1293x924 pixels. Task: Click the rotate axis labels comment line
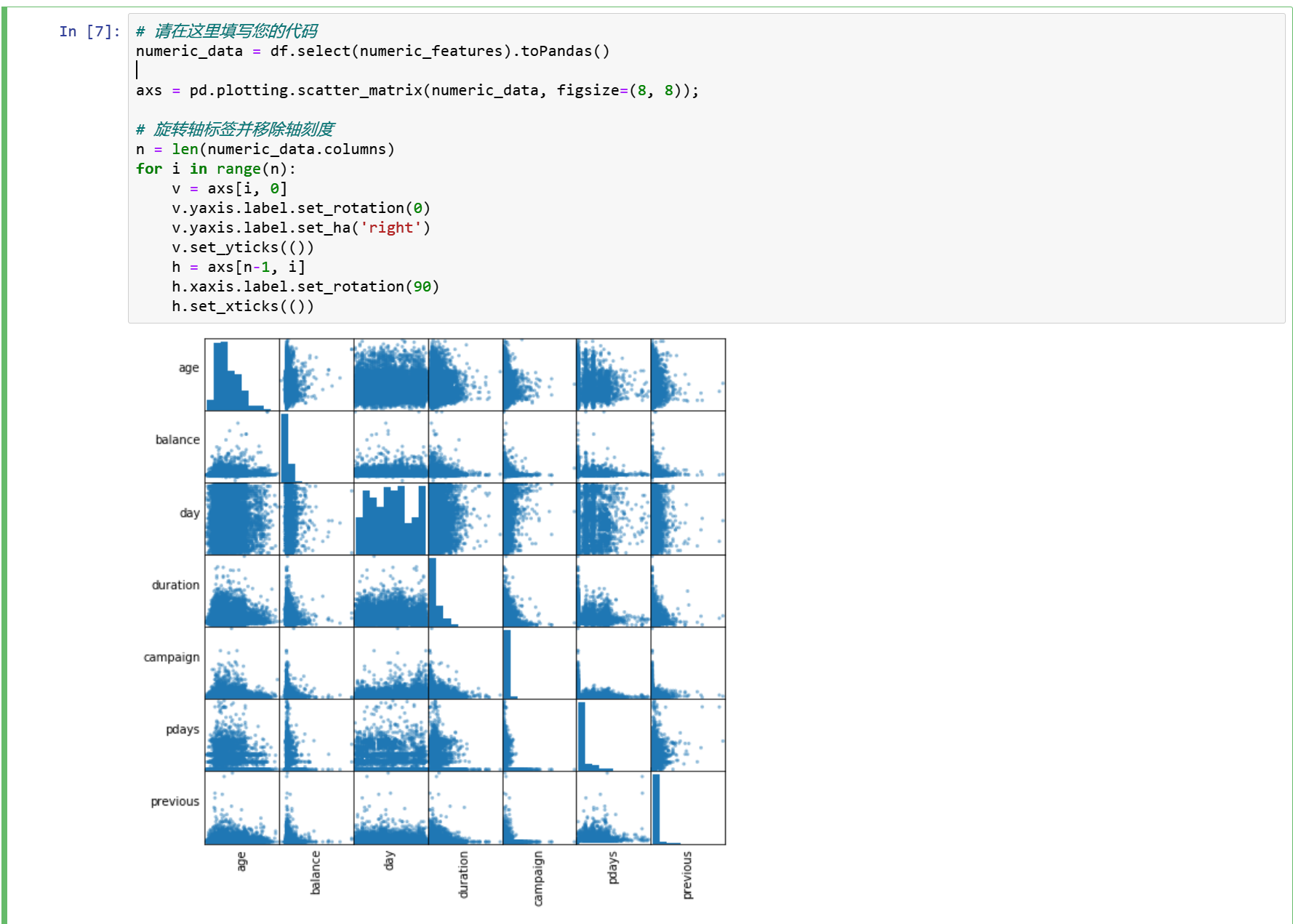(x=235, y=129)
